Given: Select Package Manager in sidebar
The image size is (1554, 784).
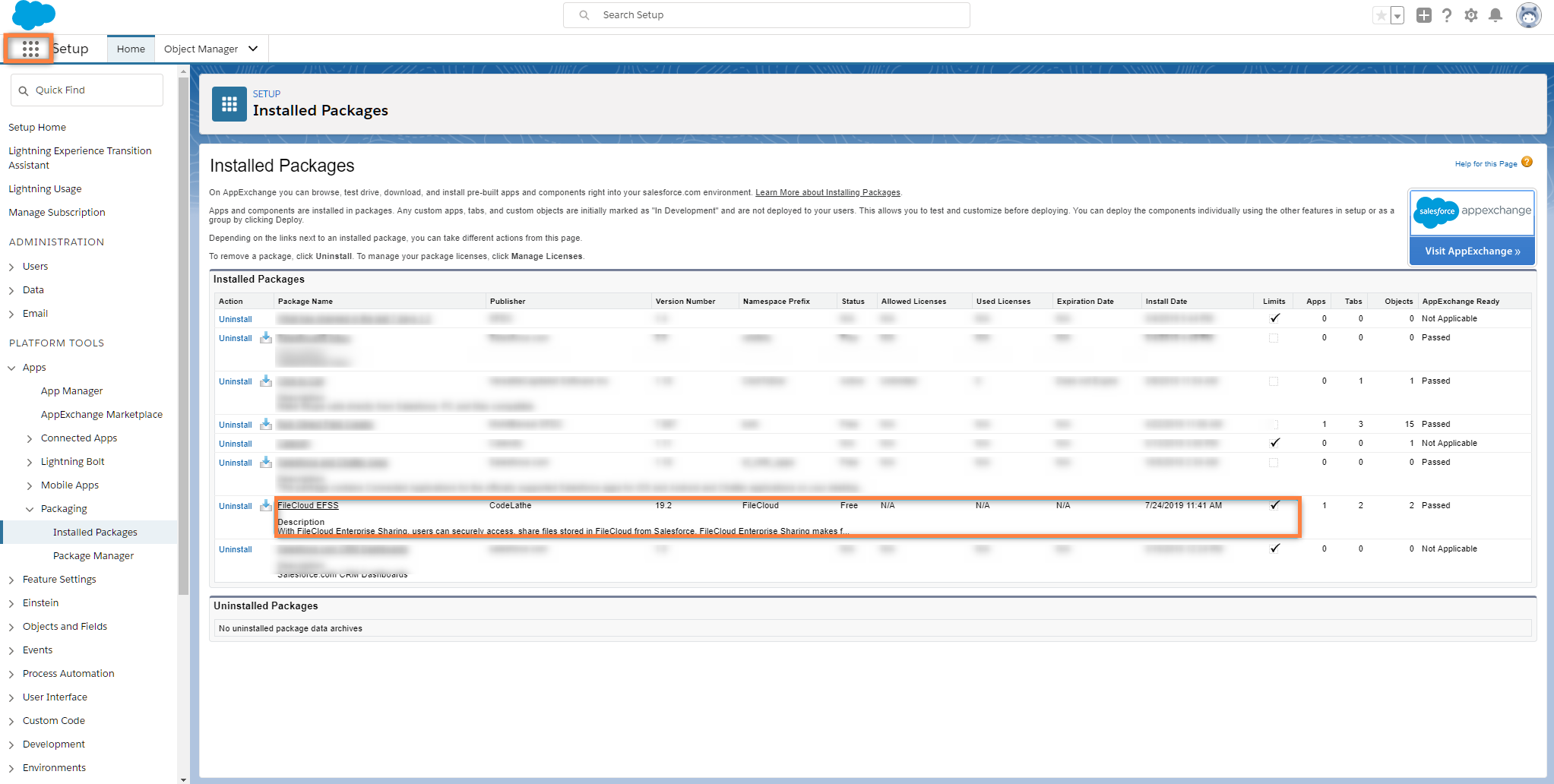Looking at the screenshot, I should point(93,556).
